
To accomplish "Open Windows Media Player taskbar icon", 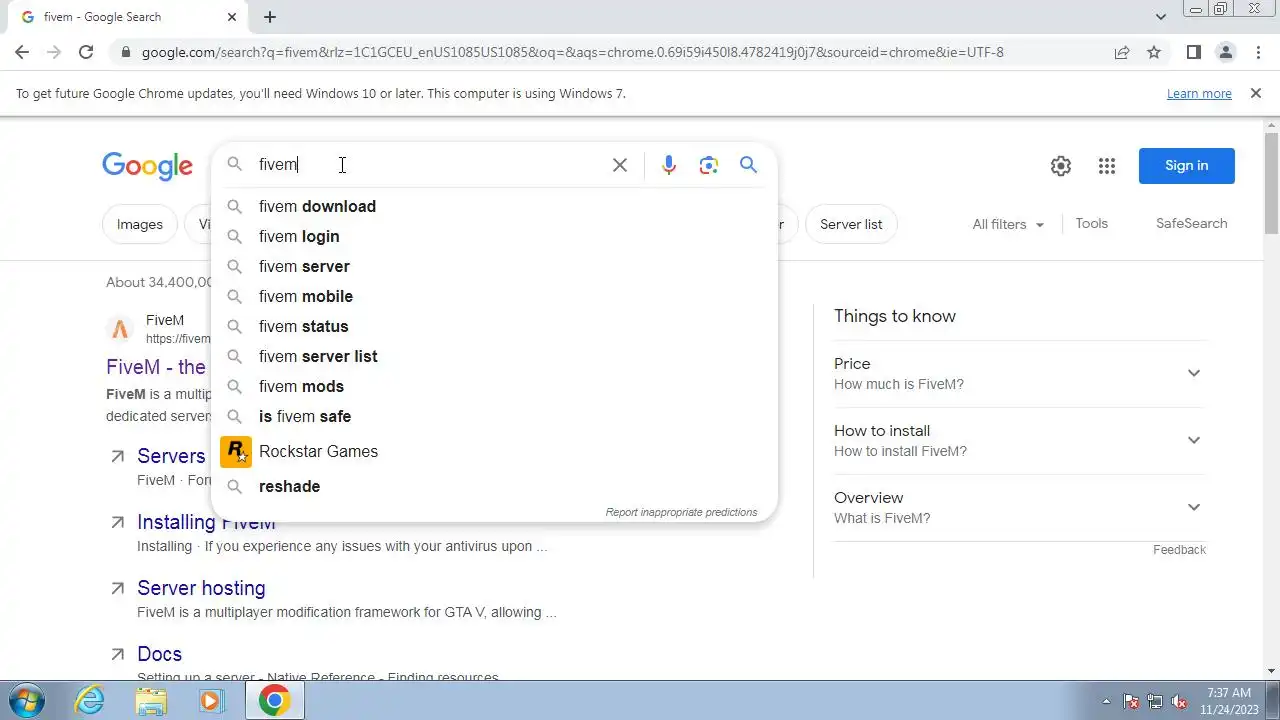I will 211,700.
